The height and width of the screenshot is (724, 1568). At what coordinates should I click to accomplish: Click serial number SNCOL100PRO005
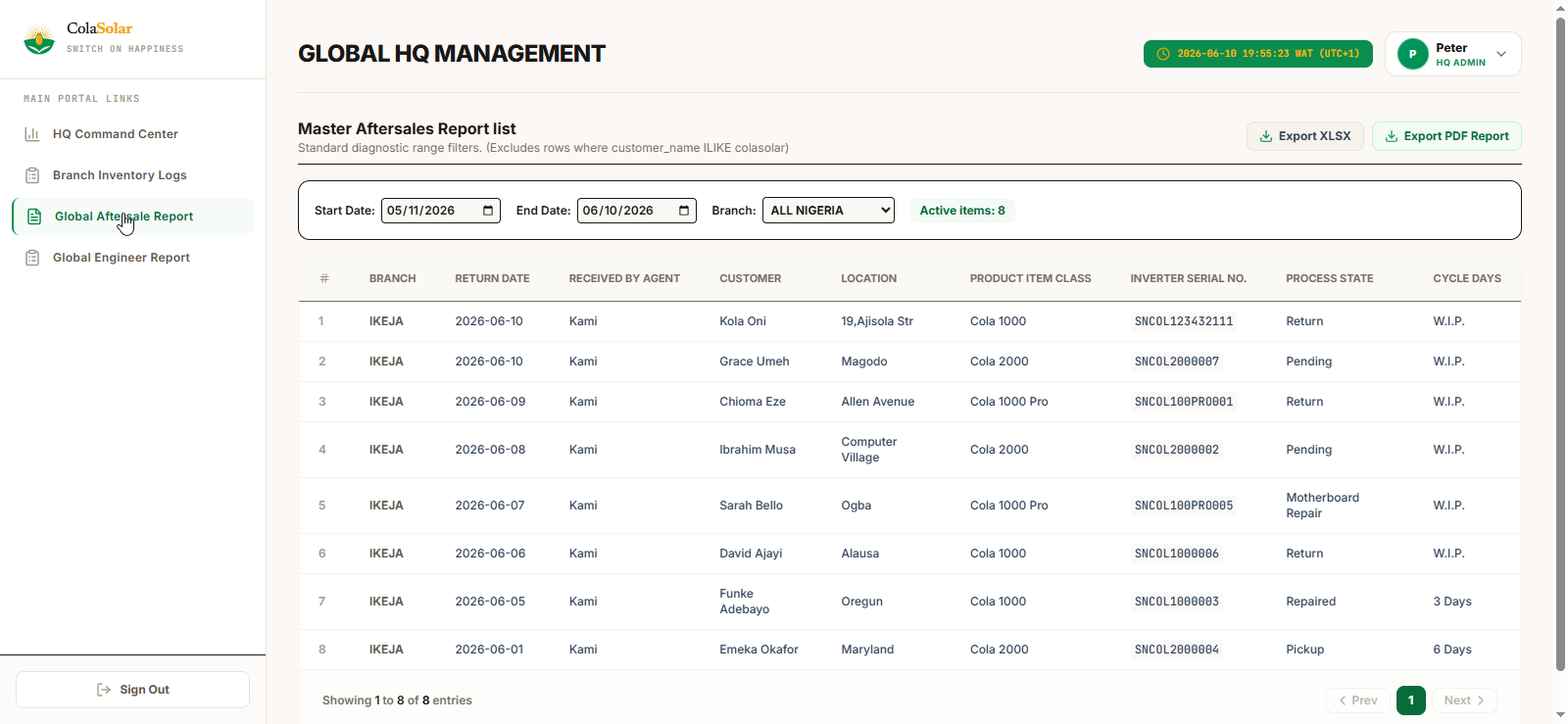coord(1184,506)
